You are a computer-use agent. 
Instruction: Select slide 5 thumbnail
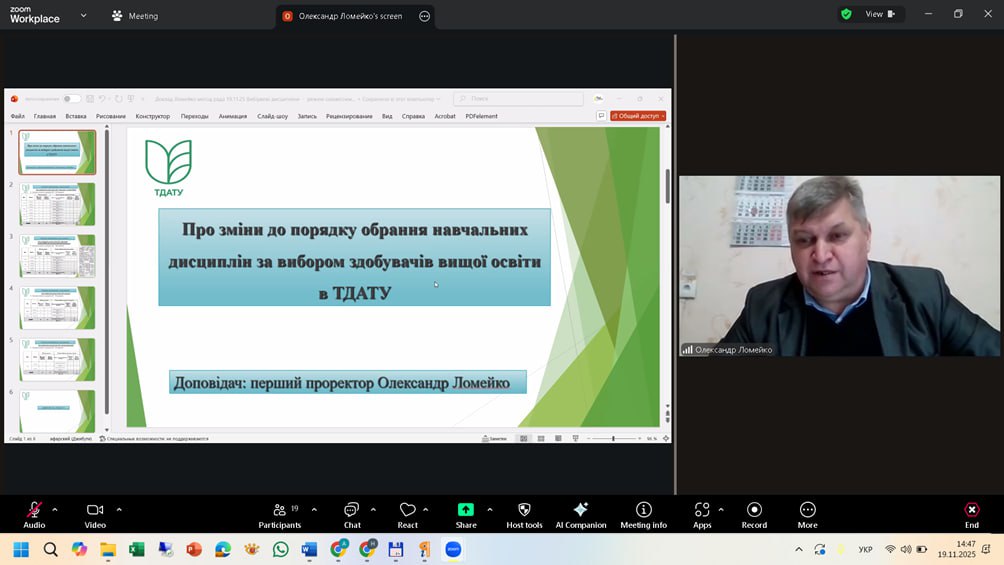(57, 359)
